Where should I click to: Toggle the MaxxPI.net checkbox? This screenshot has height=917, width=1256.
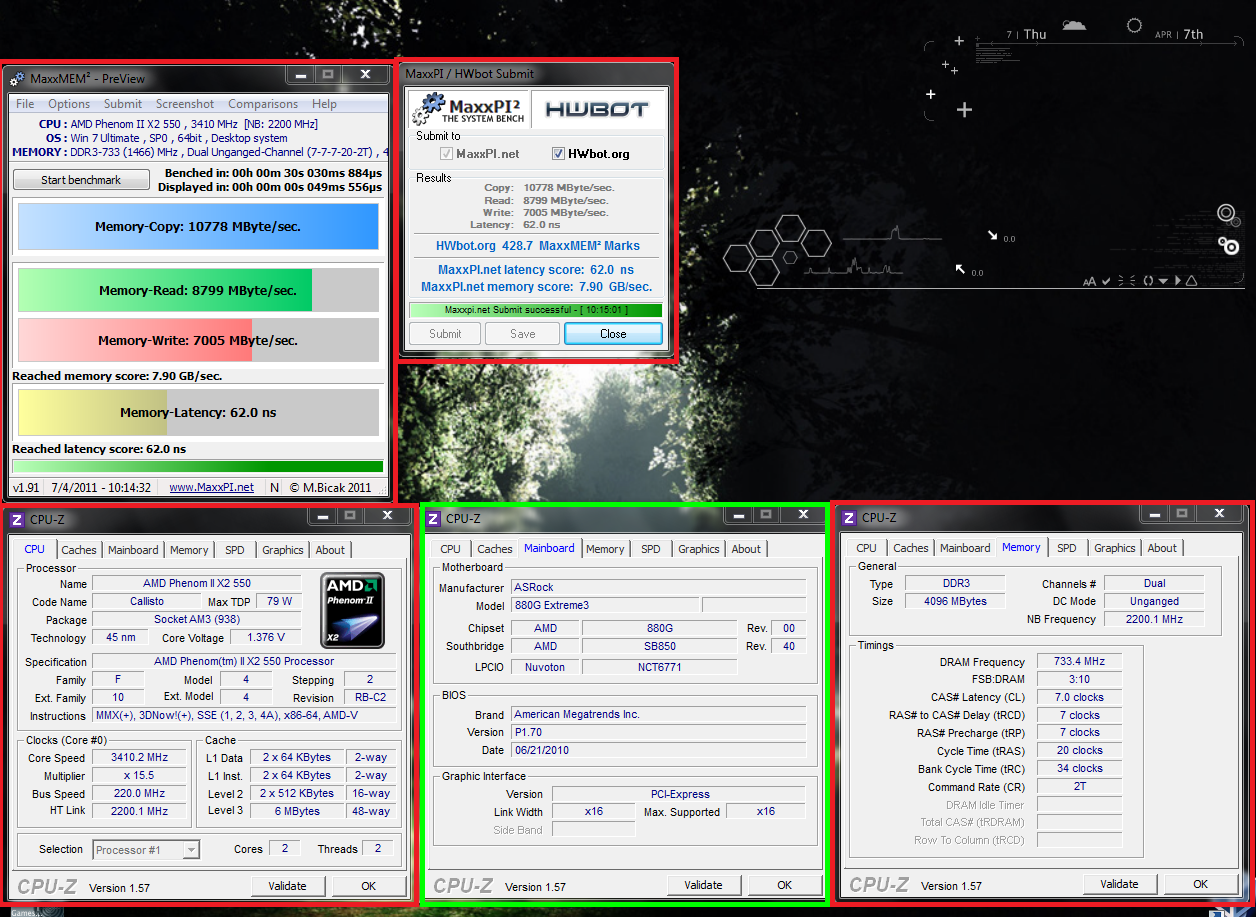tap(447, 154)
